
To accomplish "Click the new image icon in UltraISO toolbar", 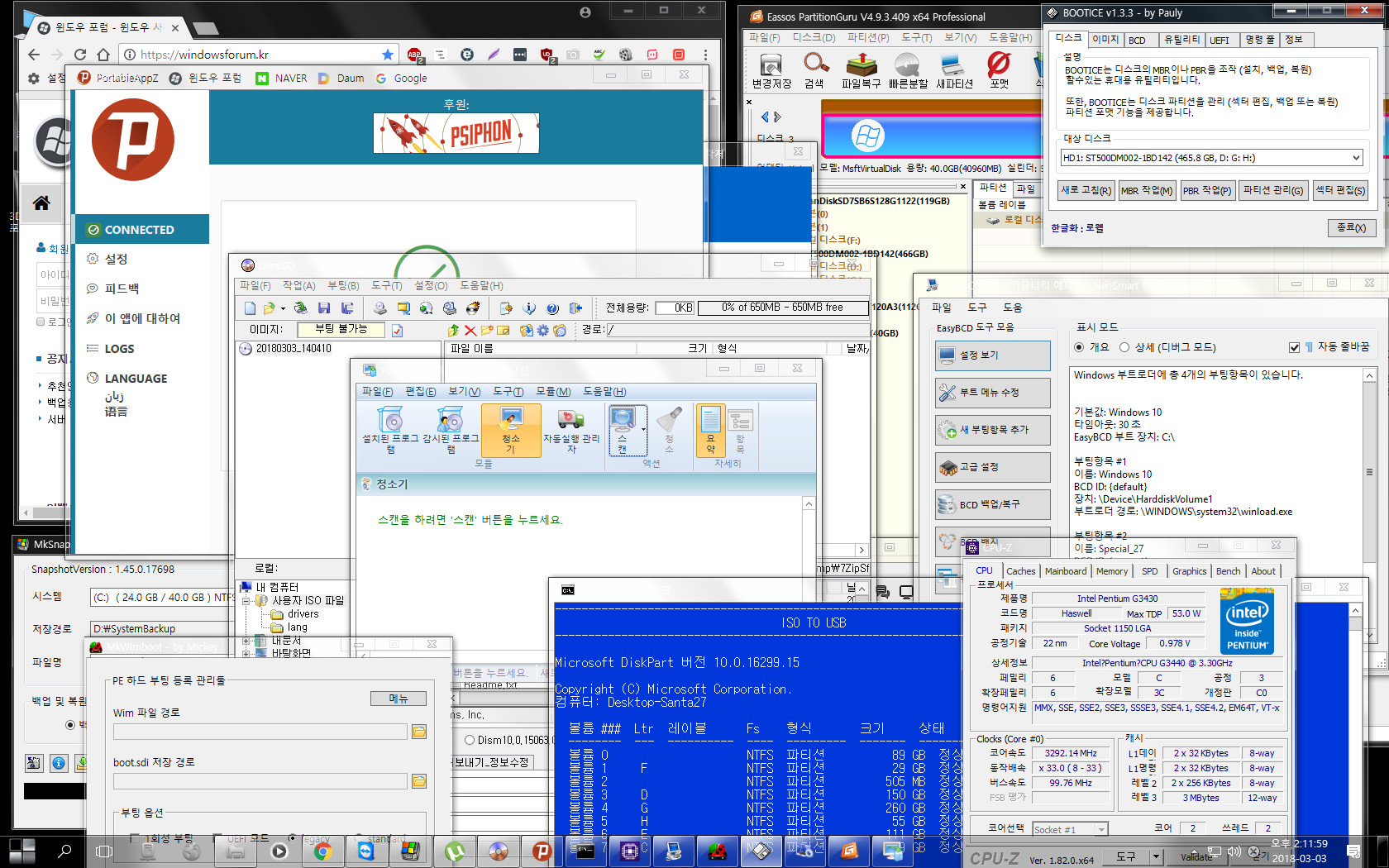I will 250,308.
